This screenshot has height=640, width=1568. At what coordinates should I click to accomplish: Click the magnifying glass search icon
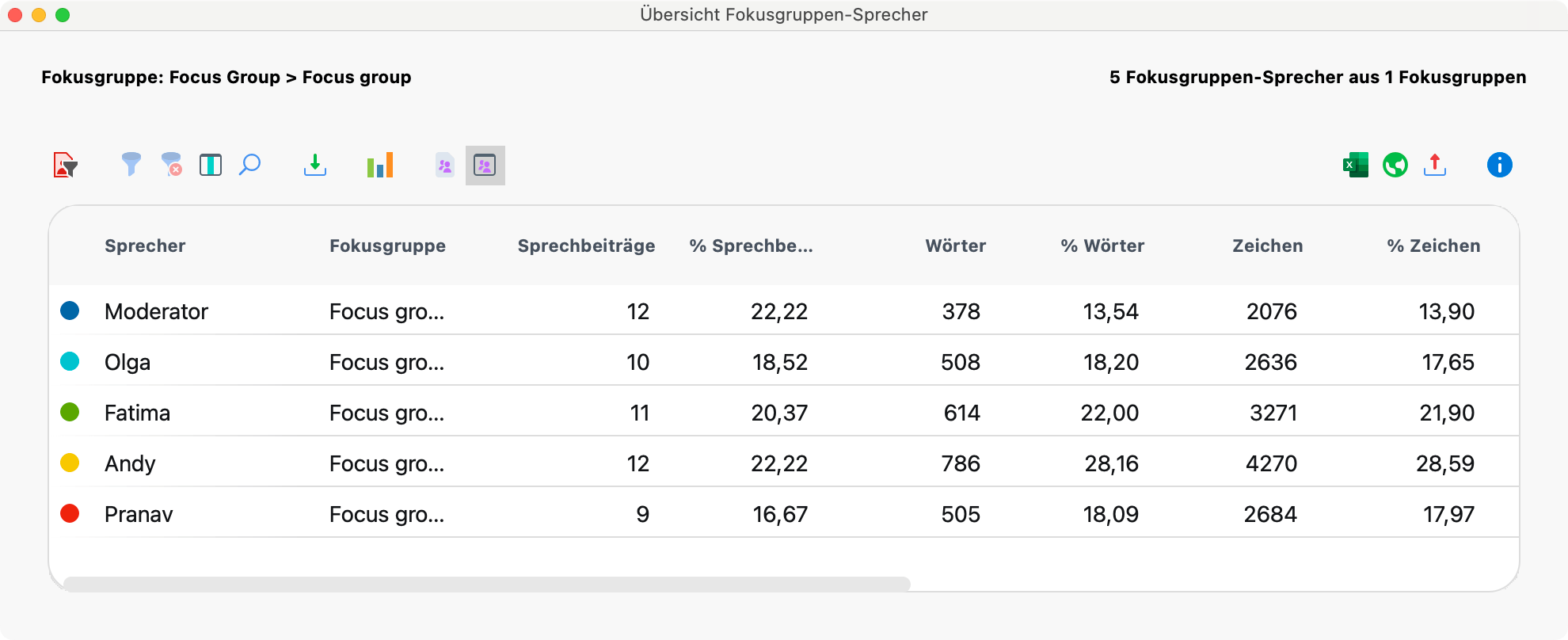(250, 165)
